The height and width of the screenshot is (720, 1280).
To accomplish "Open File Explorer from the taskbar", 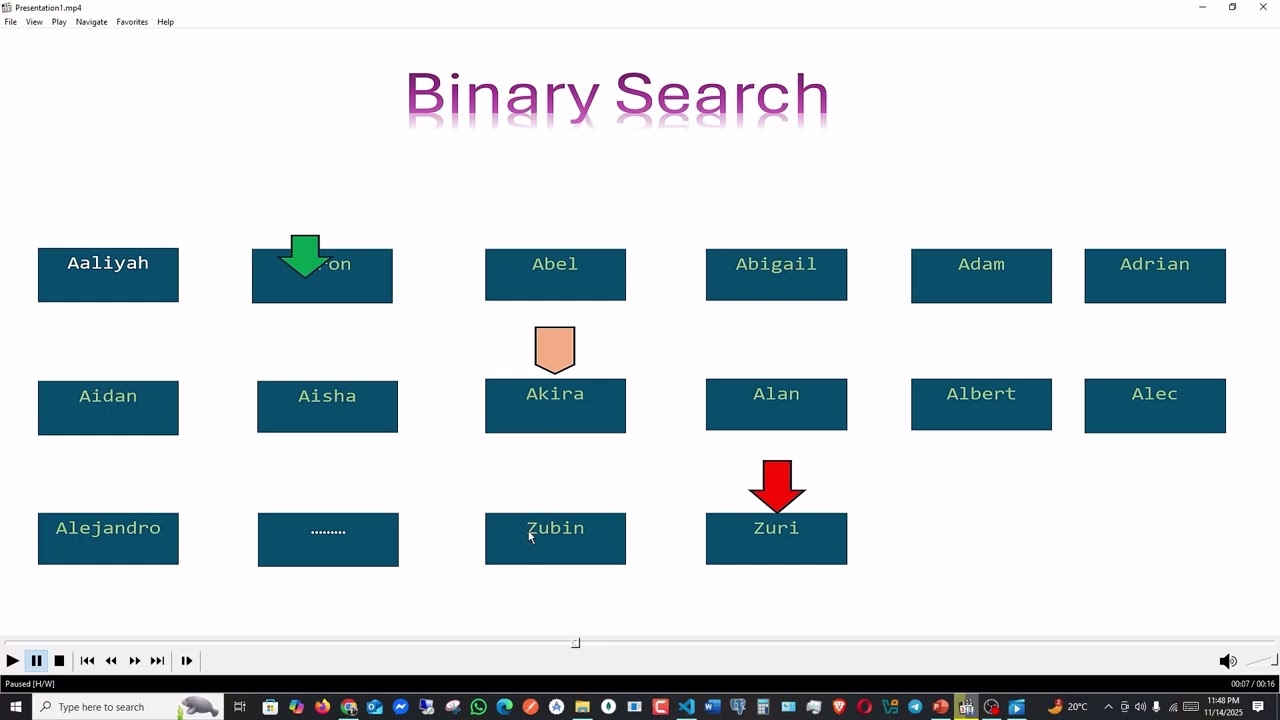I will [x=582, y=707].
